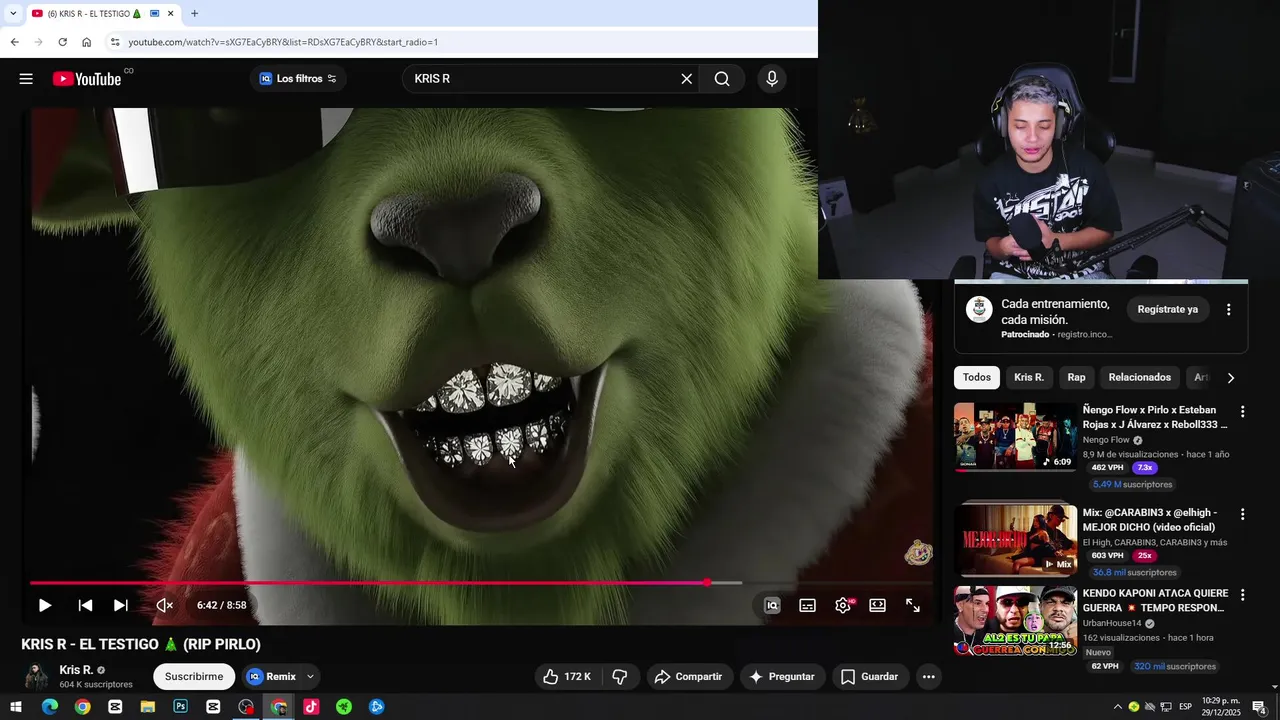Run search with the magnifier button

tap(722, 79)
